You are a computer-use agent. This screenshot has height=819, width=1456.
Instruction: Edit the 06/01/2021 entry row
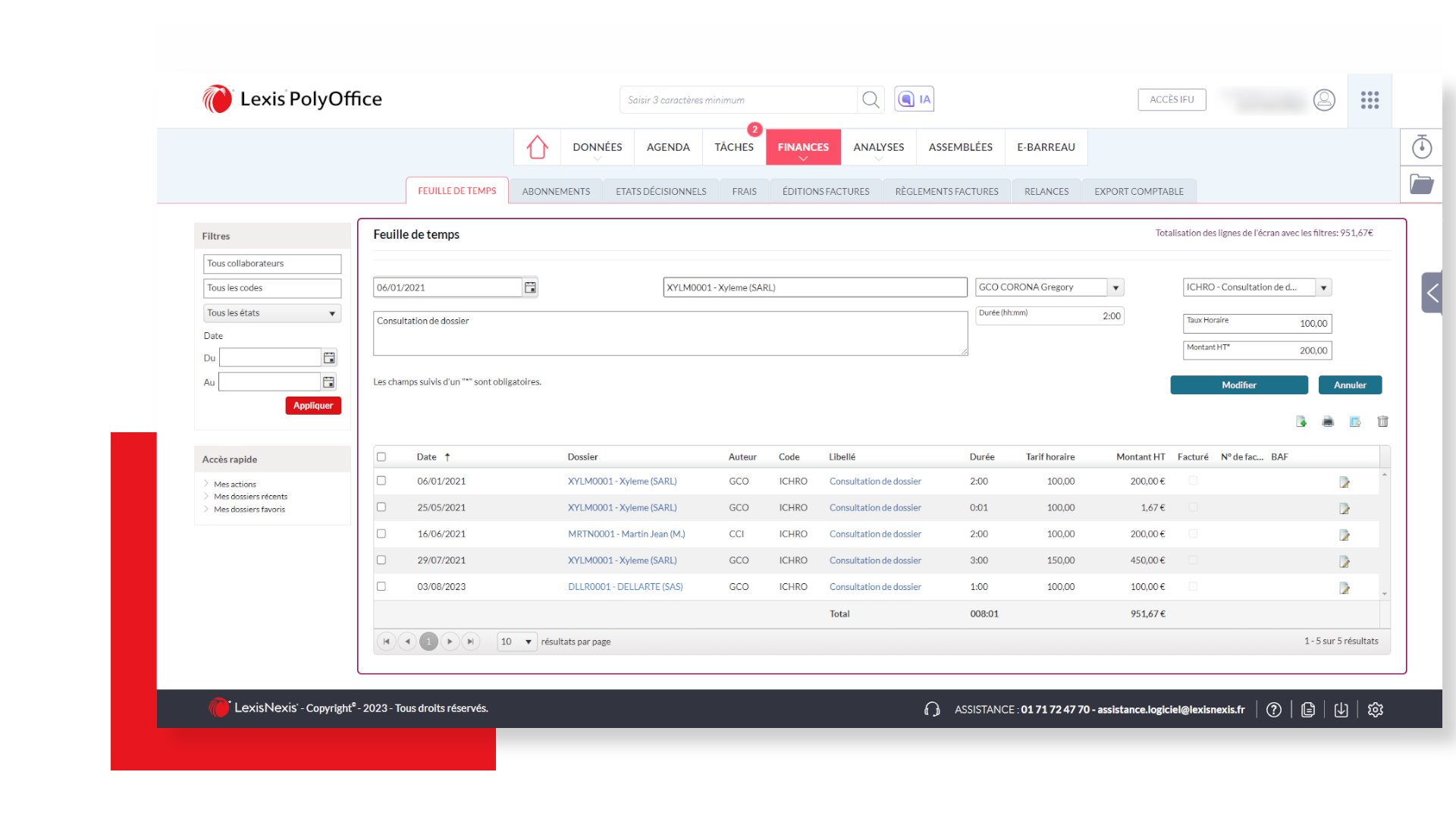[1345, 482]
